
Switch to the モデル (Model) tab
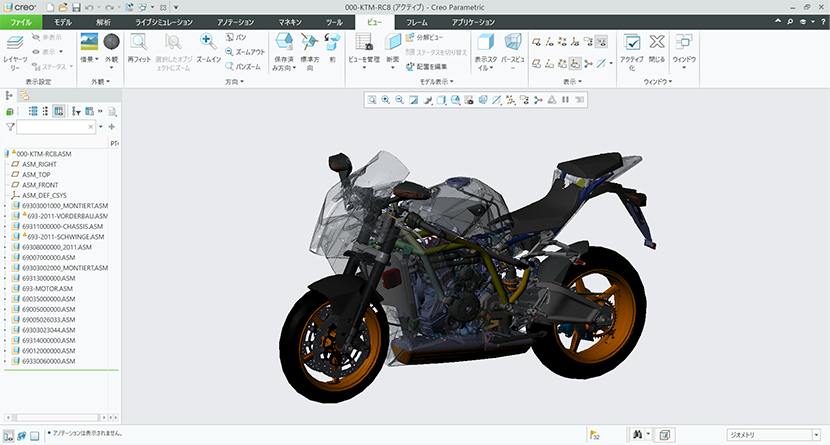tap(62, 22)
